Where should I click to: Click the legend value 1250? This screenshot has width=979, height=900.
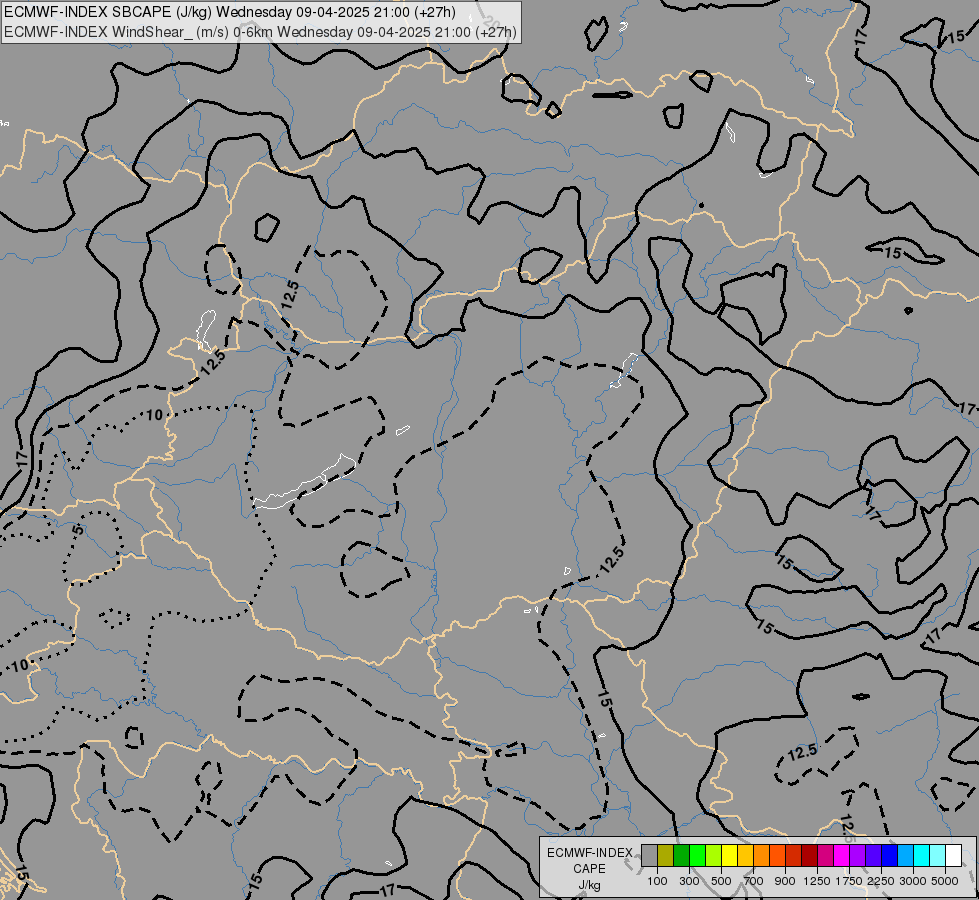817,881
